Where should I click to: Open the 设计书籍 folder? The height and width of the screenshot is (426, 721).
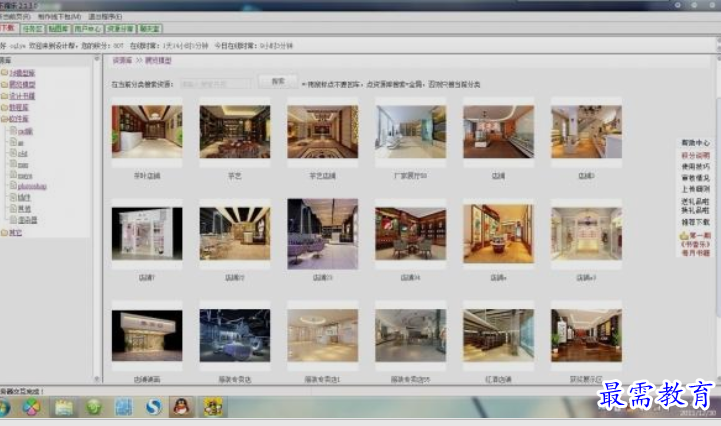pos(22,96)
